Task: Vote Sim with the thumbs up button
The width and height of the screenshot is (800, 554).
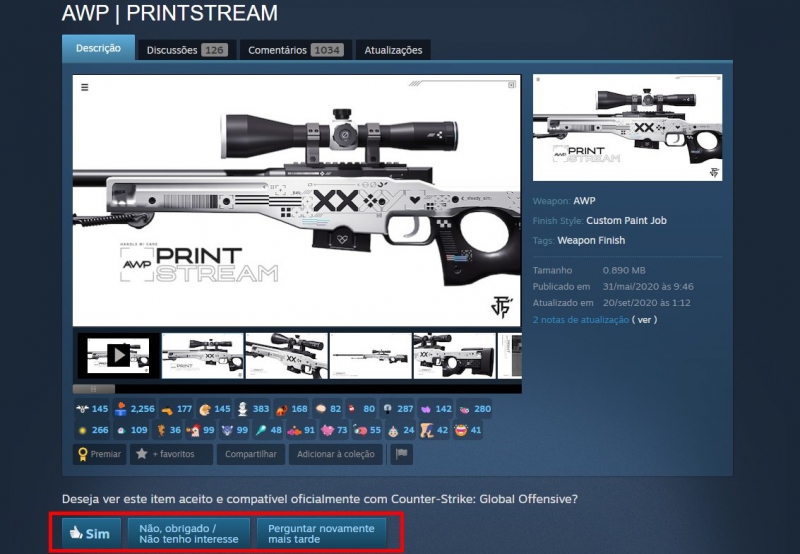Action: 91,534
